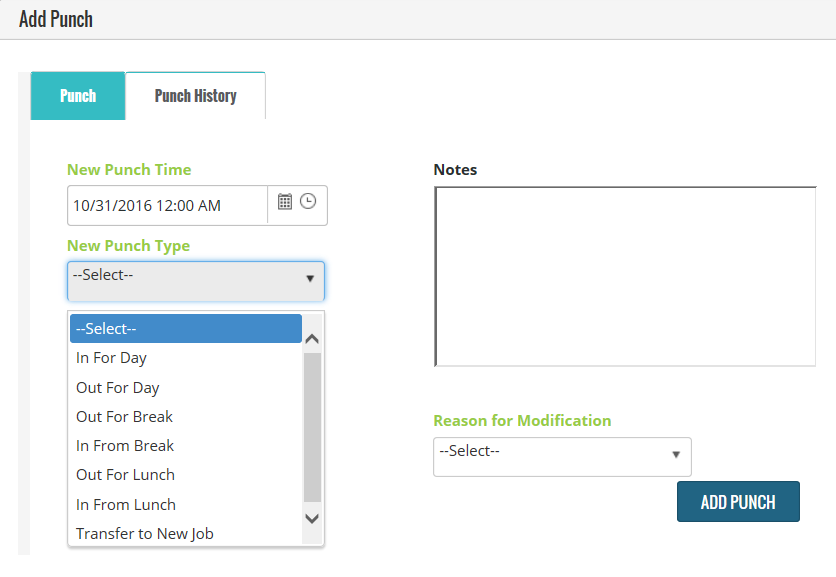Pick Out For Lunch from list
Viewport: 836px width, 577px height.
[x=126, y=475]
